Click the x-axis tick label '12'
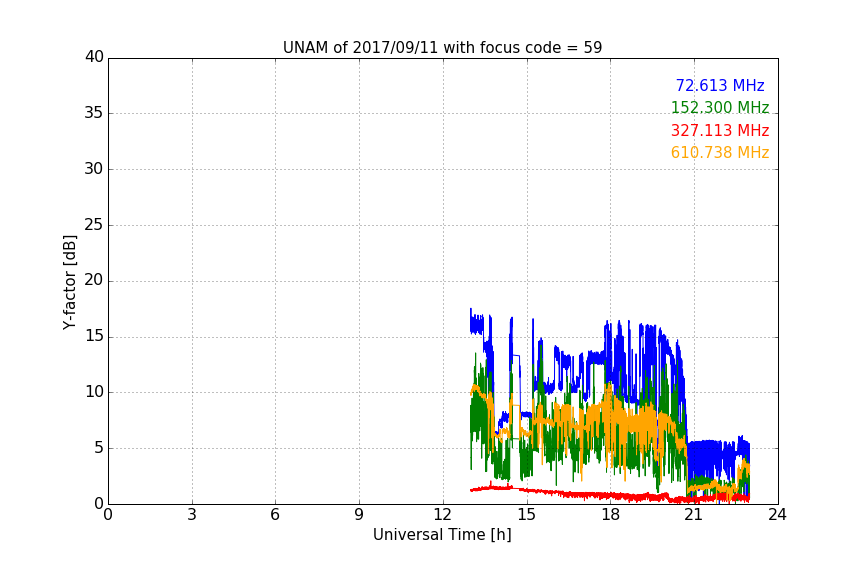 tap(443, 515)
